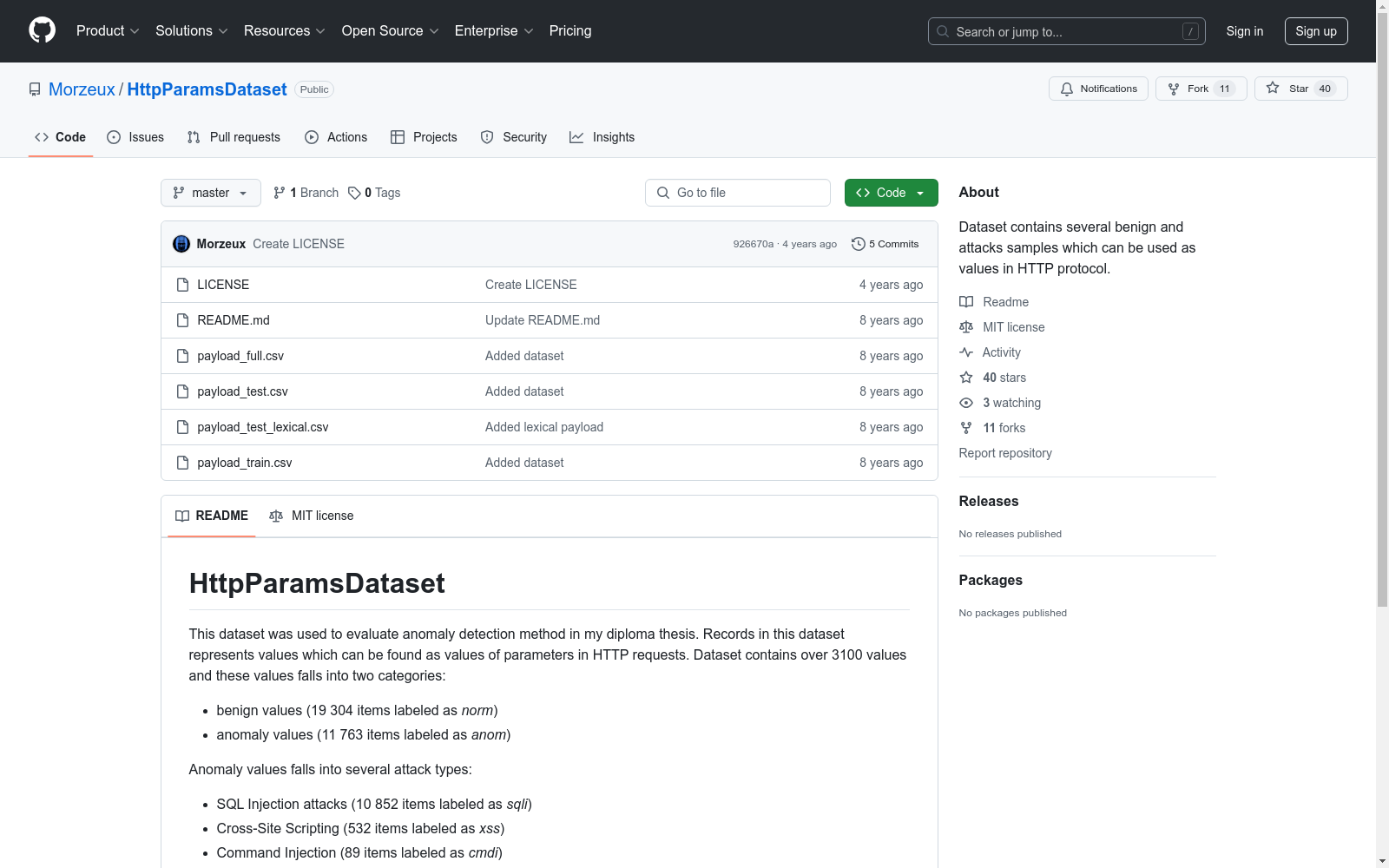Click the Sign in link
The image size is (1389, 868).
(1245, 31)
